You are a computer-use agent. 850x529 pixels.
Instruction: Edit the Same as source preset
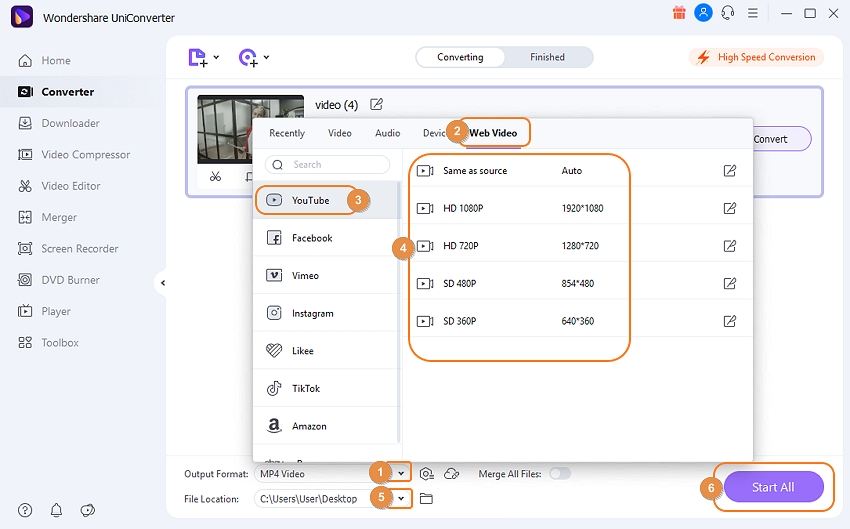coord(730,171)
